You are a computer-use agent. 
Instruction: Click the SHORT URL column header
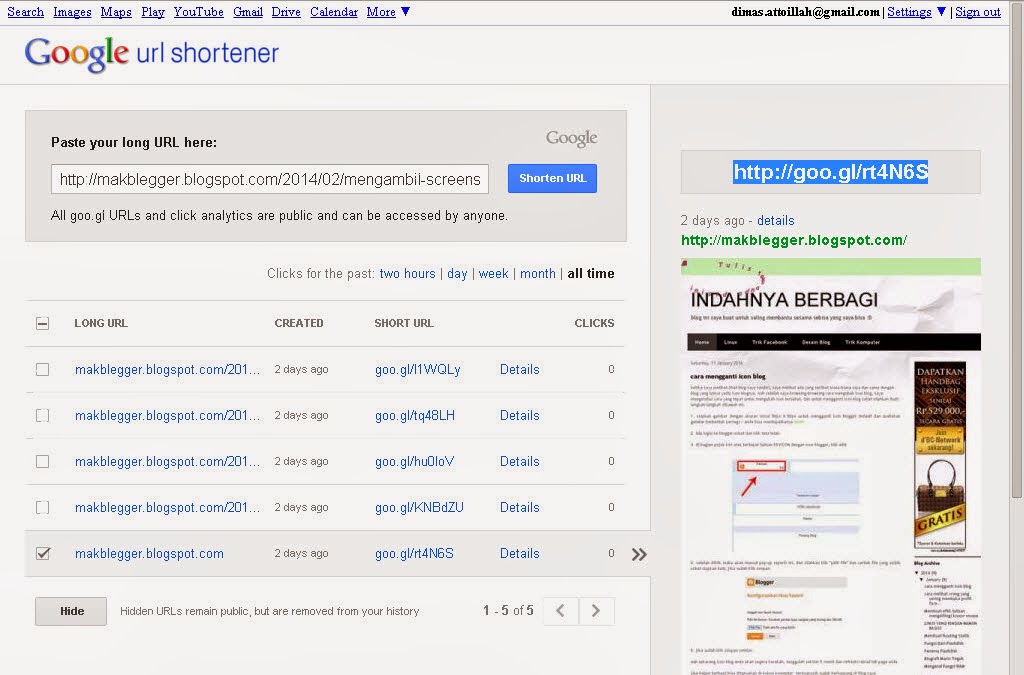404,323
